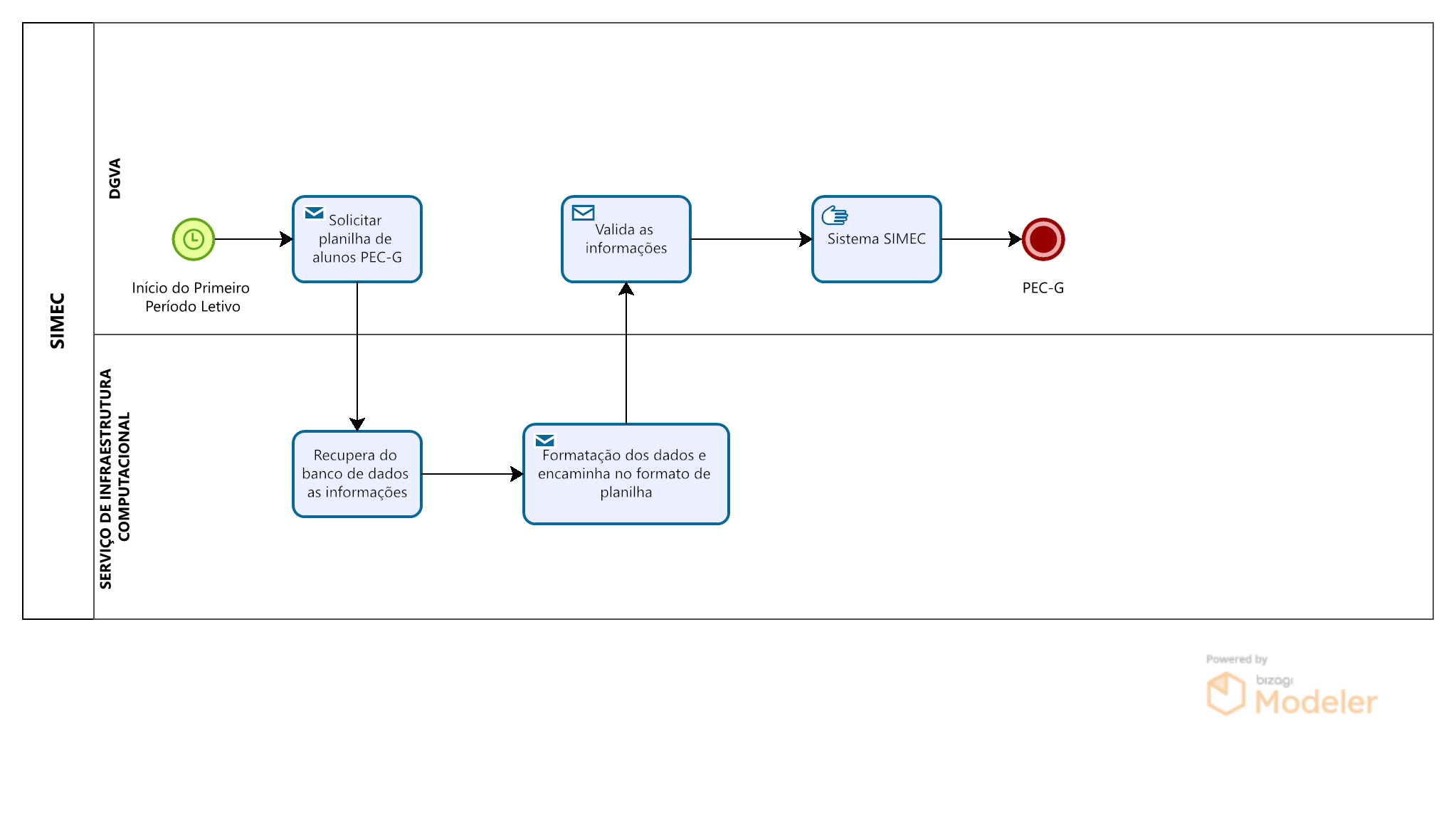
Task: Click hand icon on Sistema SIMEC task
Action: [x=834, y=215]
